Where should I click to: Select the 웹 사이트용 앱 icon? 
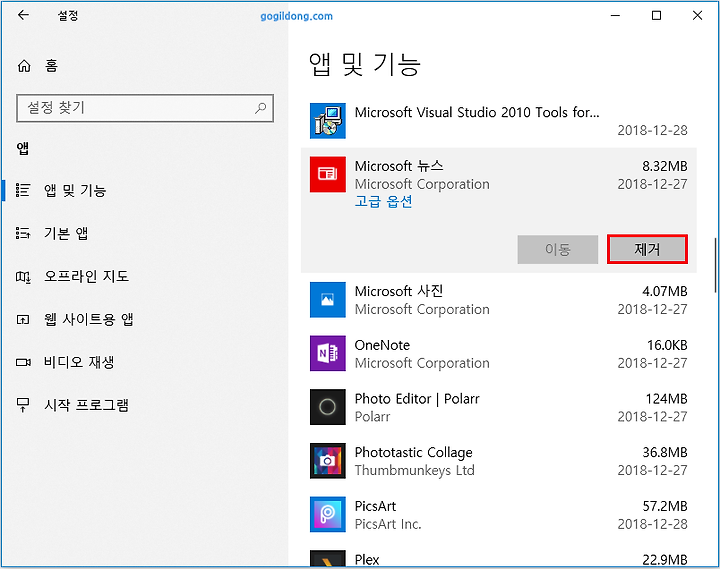[23, 319]
